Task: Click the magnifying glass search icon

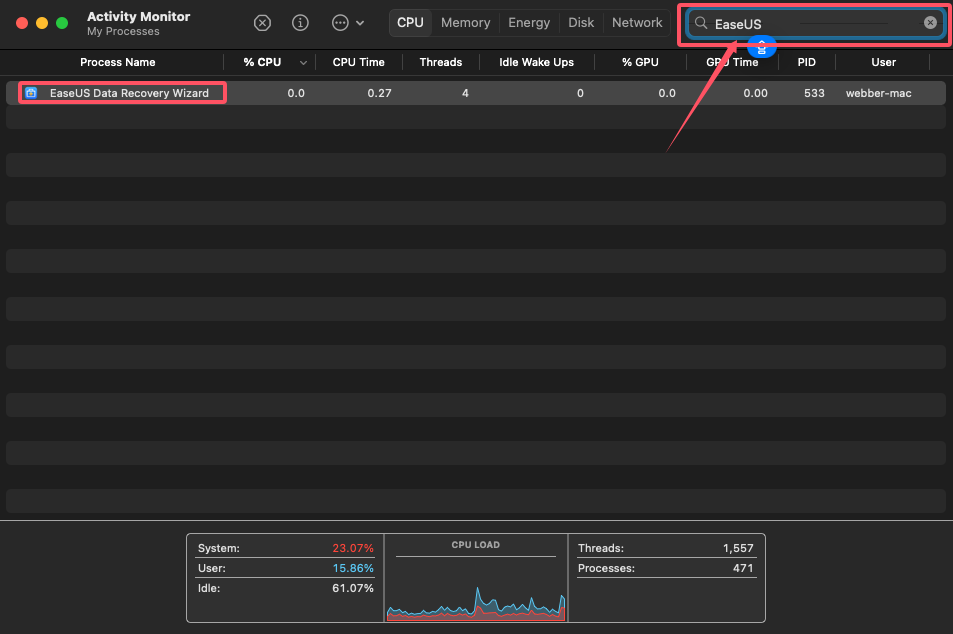Action: [x=701, y=23]
